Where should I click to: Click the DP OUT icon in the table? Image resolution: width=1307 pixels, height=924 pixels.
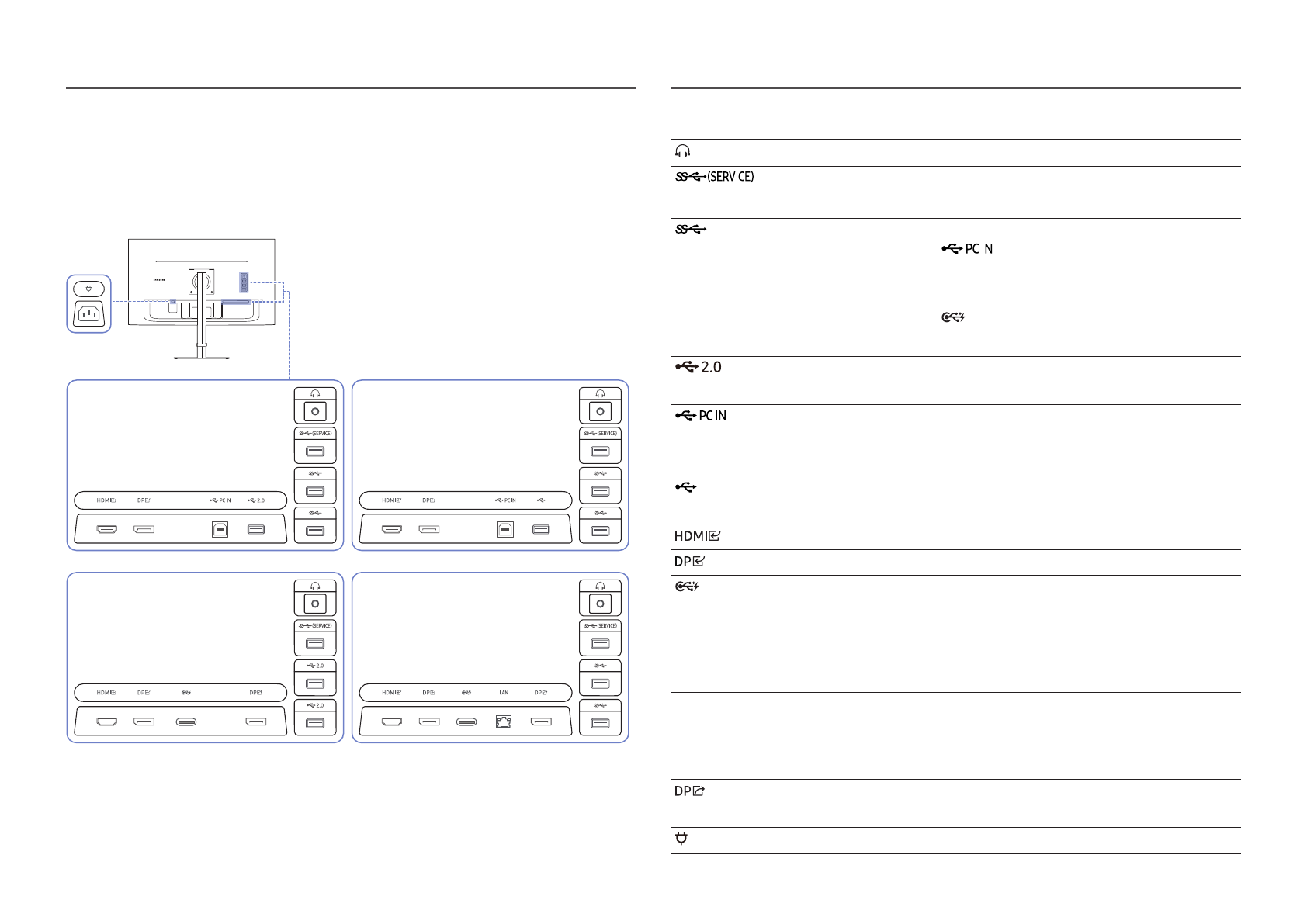point(688,792)
